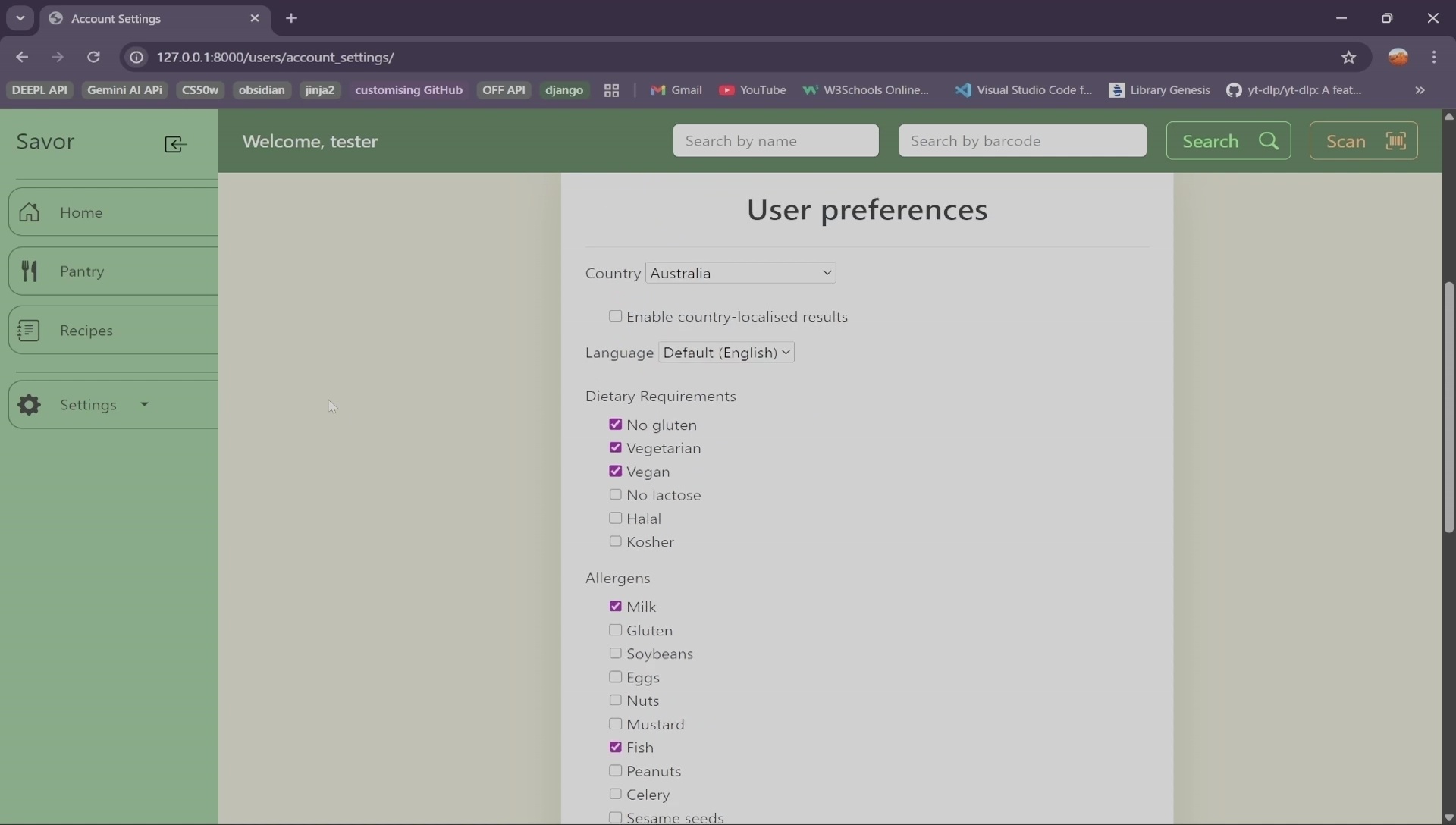Click the Search button
1456x825 pixels.
[x=1229, y=140]
